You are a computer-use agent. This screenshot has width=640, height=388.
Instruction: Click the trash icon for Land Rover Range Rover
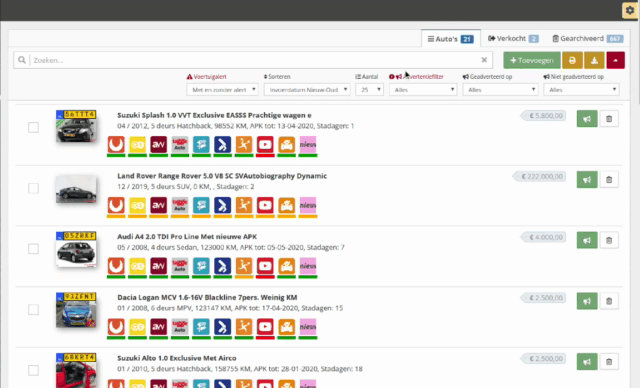[x=609, y=180]
